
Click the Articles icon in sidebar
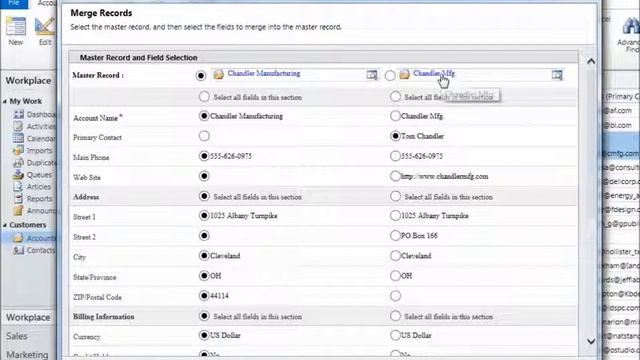click(18, 186)
